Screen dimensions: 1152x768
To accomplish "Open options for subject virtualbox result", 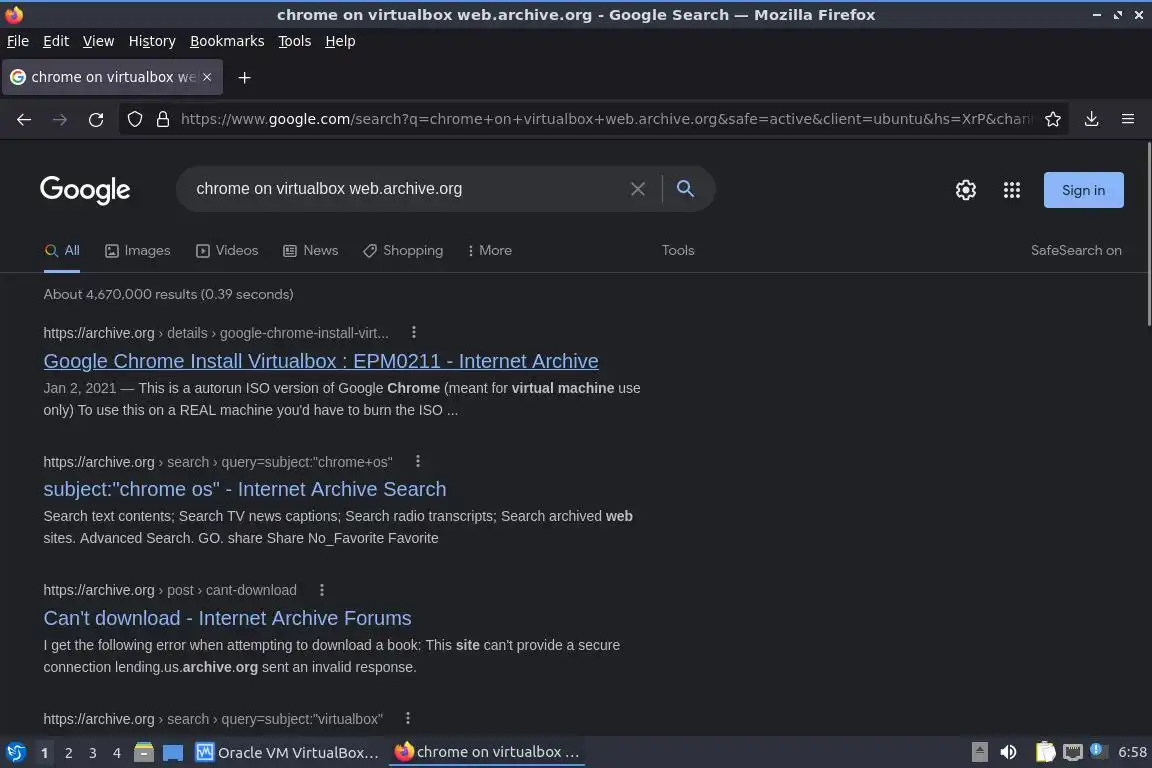I will click(407, 718).
